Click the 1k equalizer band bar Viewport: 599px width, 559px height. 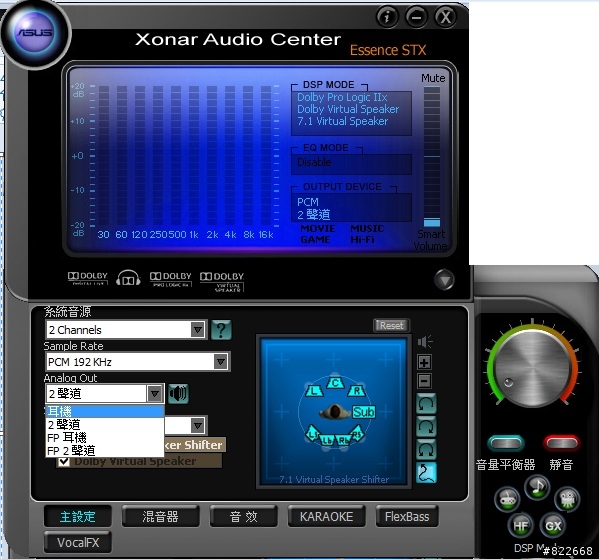coord(194,156)
